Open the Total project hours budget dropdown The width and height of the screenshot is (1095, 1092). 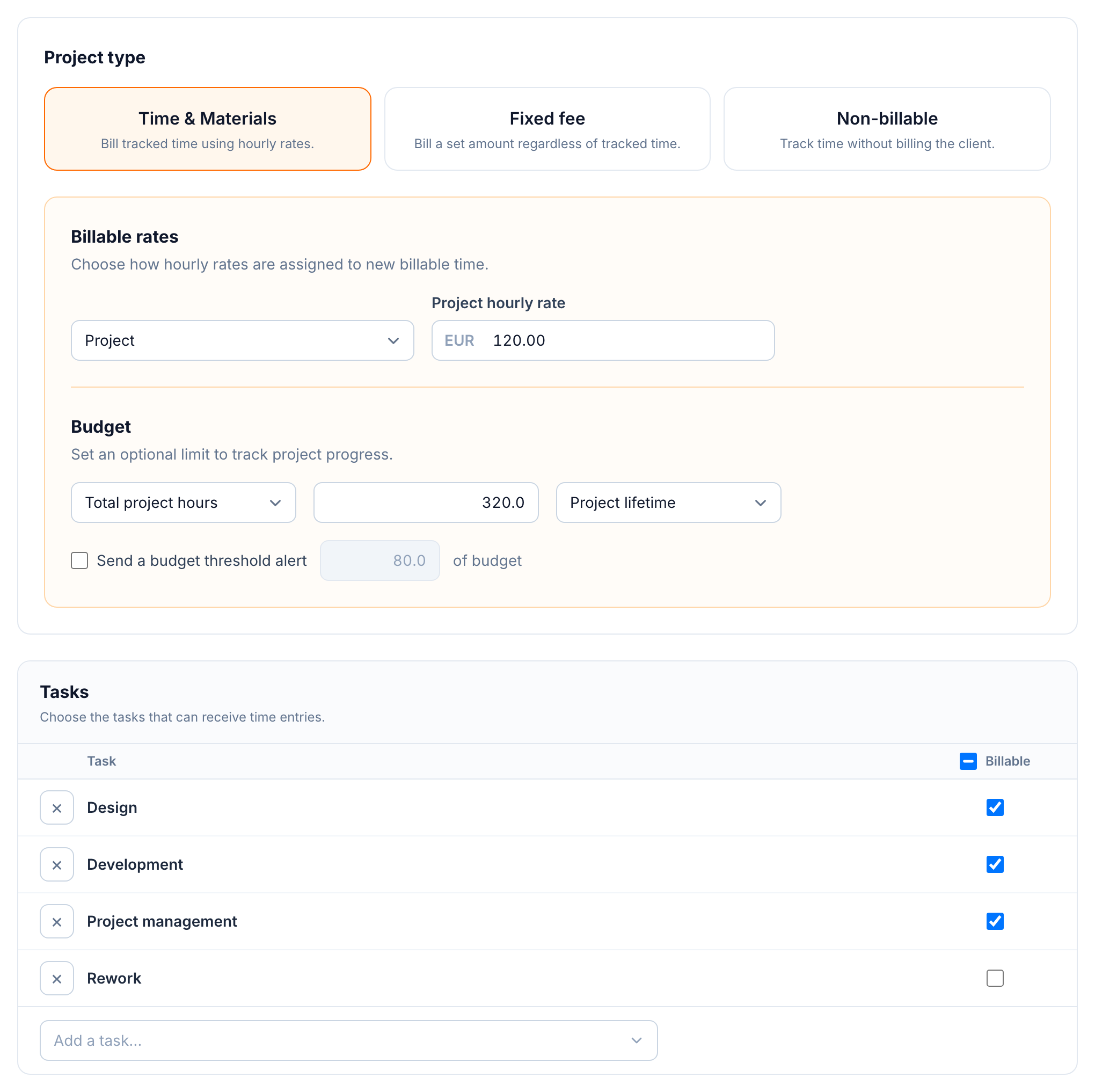click(183, 503)
